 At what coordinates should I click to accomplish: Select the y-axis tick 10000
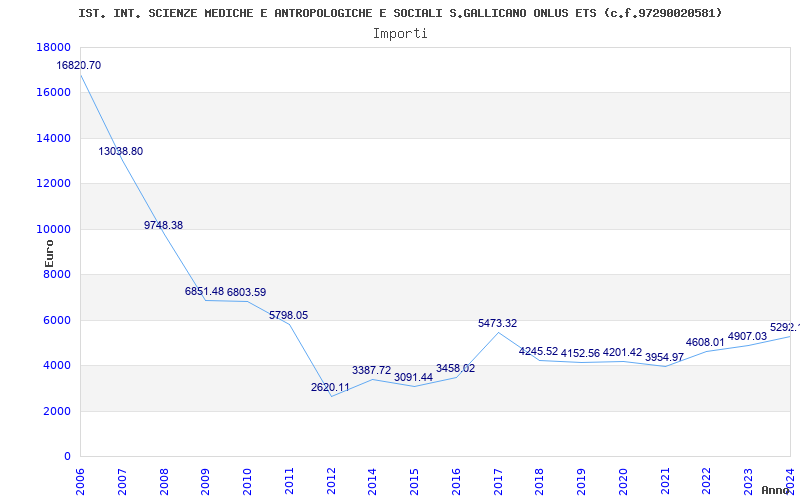tap(53, 229)
